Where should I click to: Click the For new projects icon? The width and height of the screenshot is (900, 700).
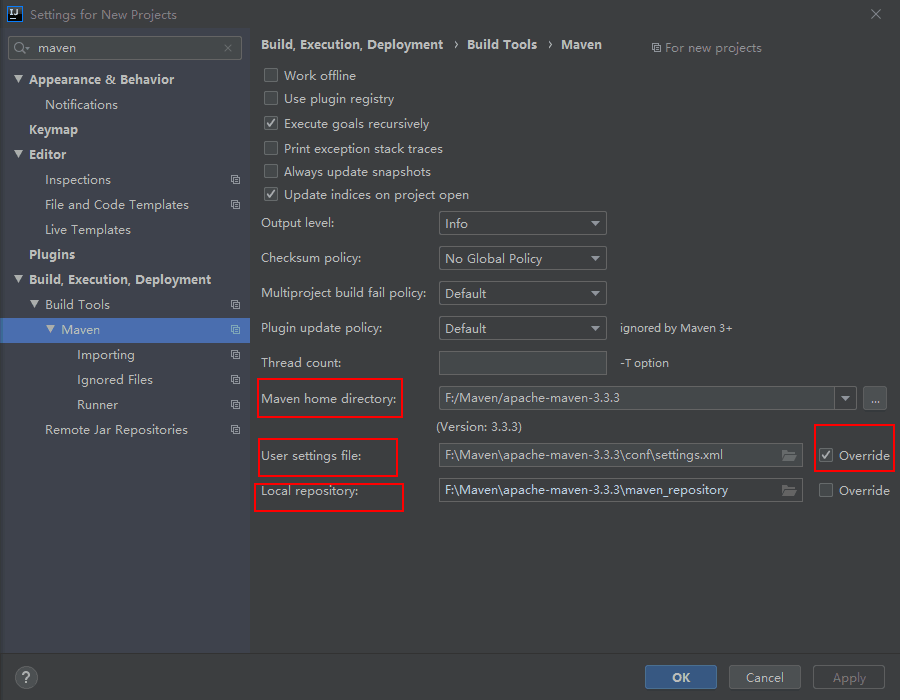click(656, 48)
